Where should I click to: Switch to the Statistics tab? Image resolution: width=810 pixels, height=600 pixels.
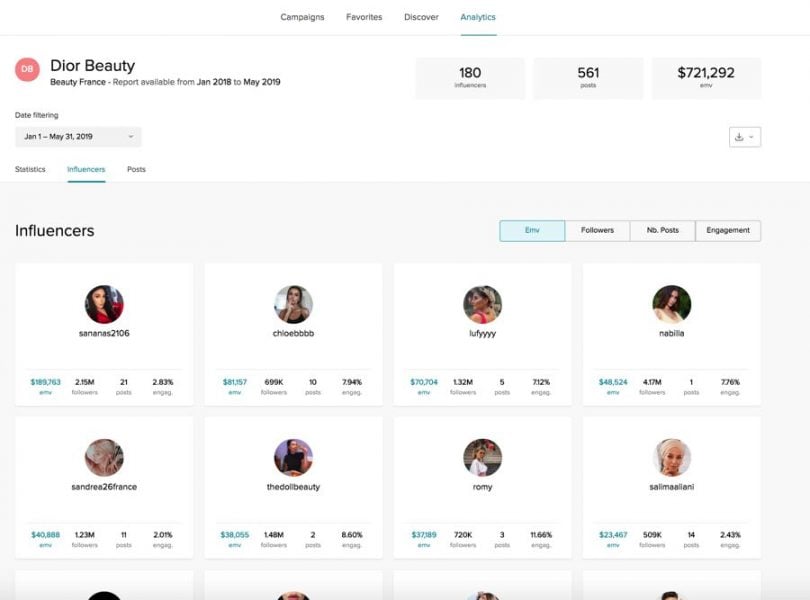click(30, 170)
